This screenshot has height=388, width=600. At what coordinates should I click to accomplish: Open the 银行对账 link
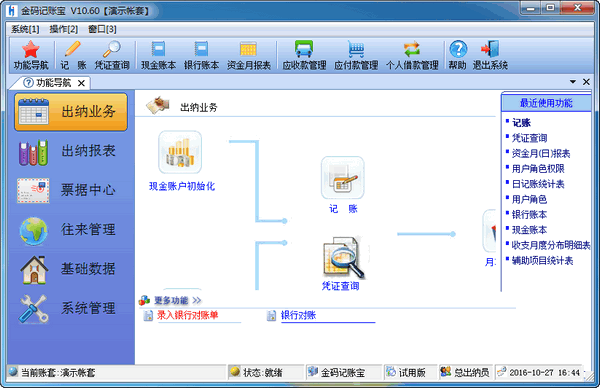coord(298,315)
